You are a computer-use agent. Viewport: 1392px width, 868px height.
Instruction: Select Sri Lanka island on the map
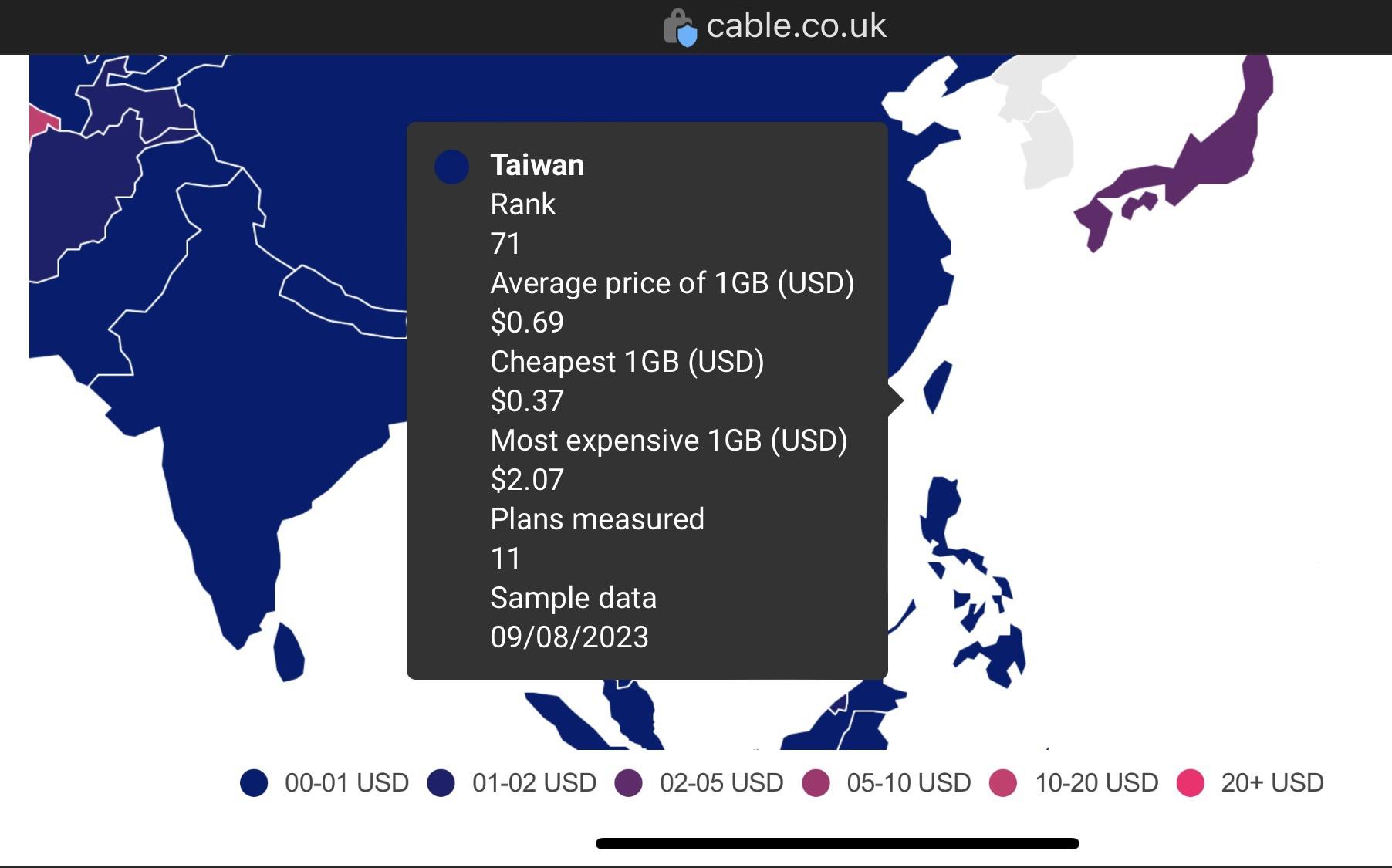[289, 654]
